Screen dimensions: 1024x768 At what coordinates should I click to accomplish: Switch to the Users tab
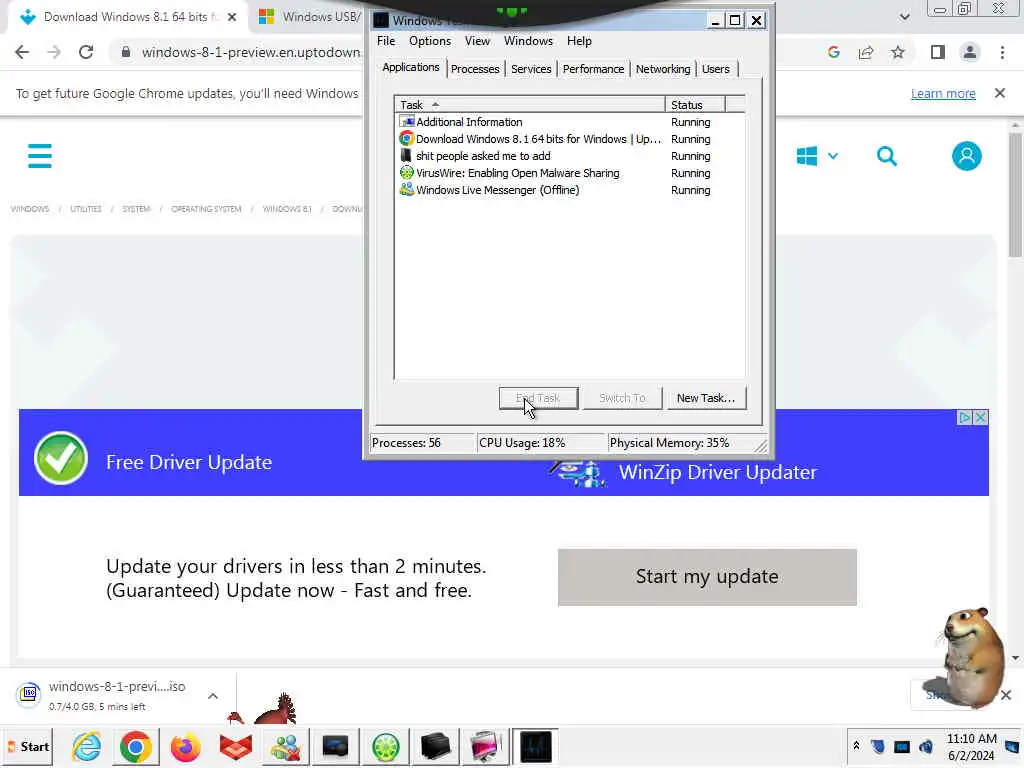(x=716, y=69)
